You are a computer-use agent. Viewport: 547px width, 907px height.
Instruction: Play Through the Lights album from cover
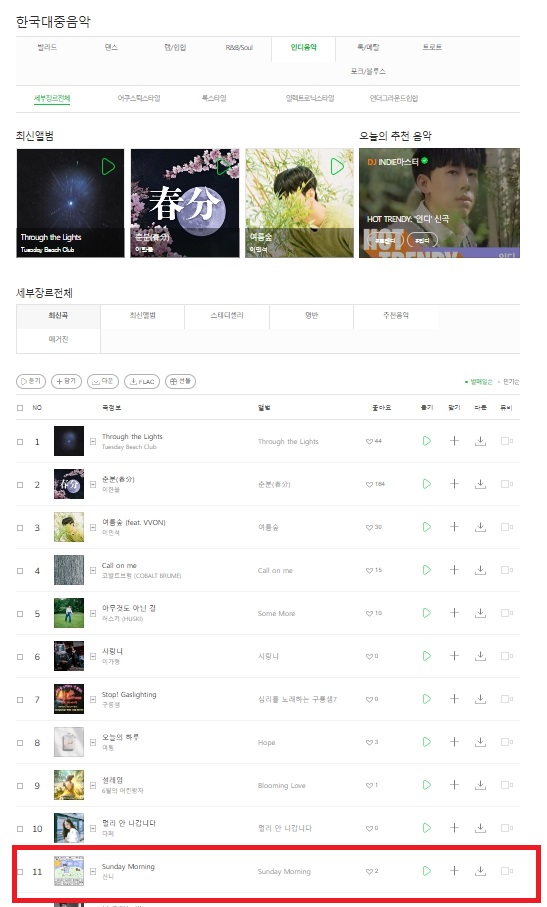(x=108, y=167)
